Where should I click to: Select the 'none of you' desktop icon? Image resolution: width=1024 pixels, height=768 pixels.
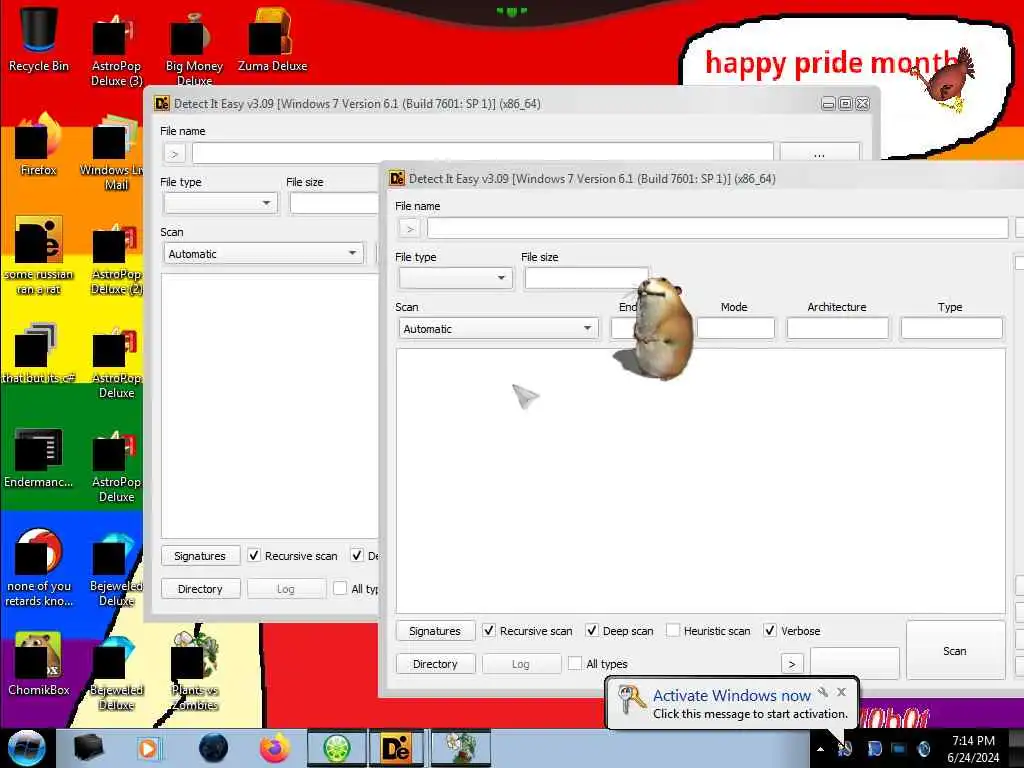(39, 567)
